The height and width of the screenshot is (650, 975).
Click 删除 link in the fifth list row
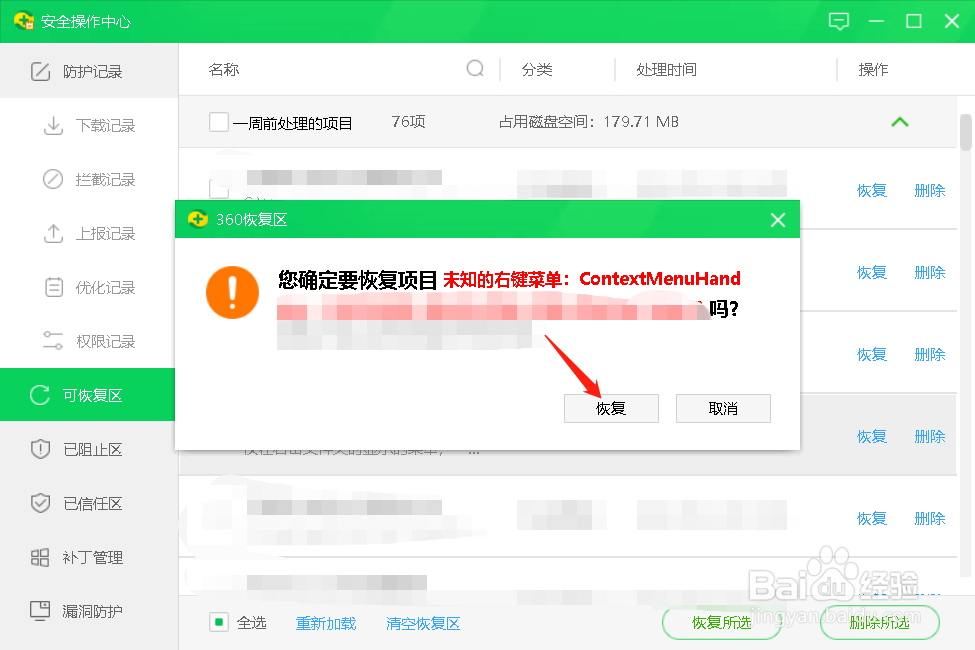click(x=930, y=519)
